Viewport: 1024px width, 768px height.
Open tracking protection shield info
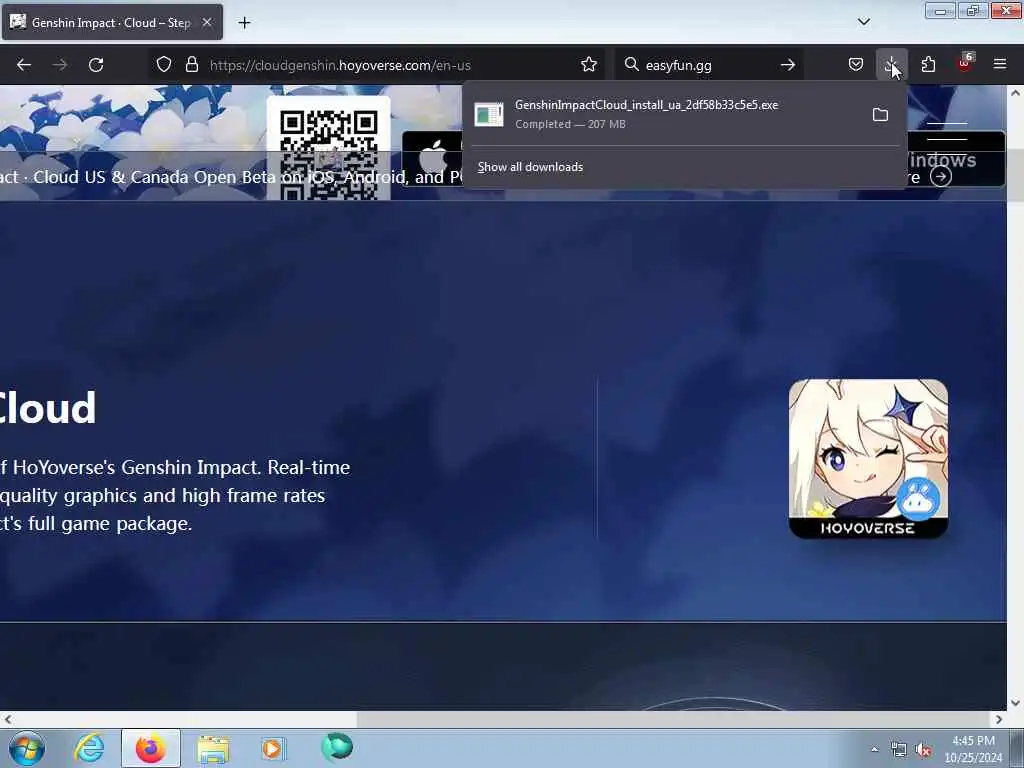click(x=164, y=65)
